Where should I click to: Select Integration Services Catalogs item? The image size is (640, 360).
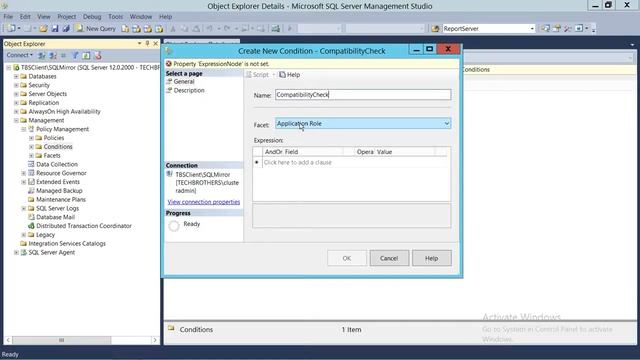point(67,243)
